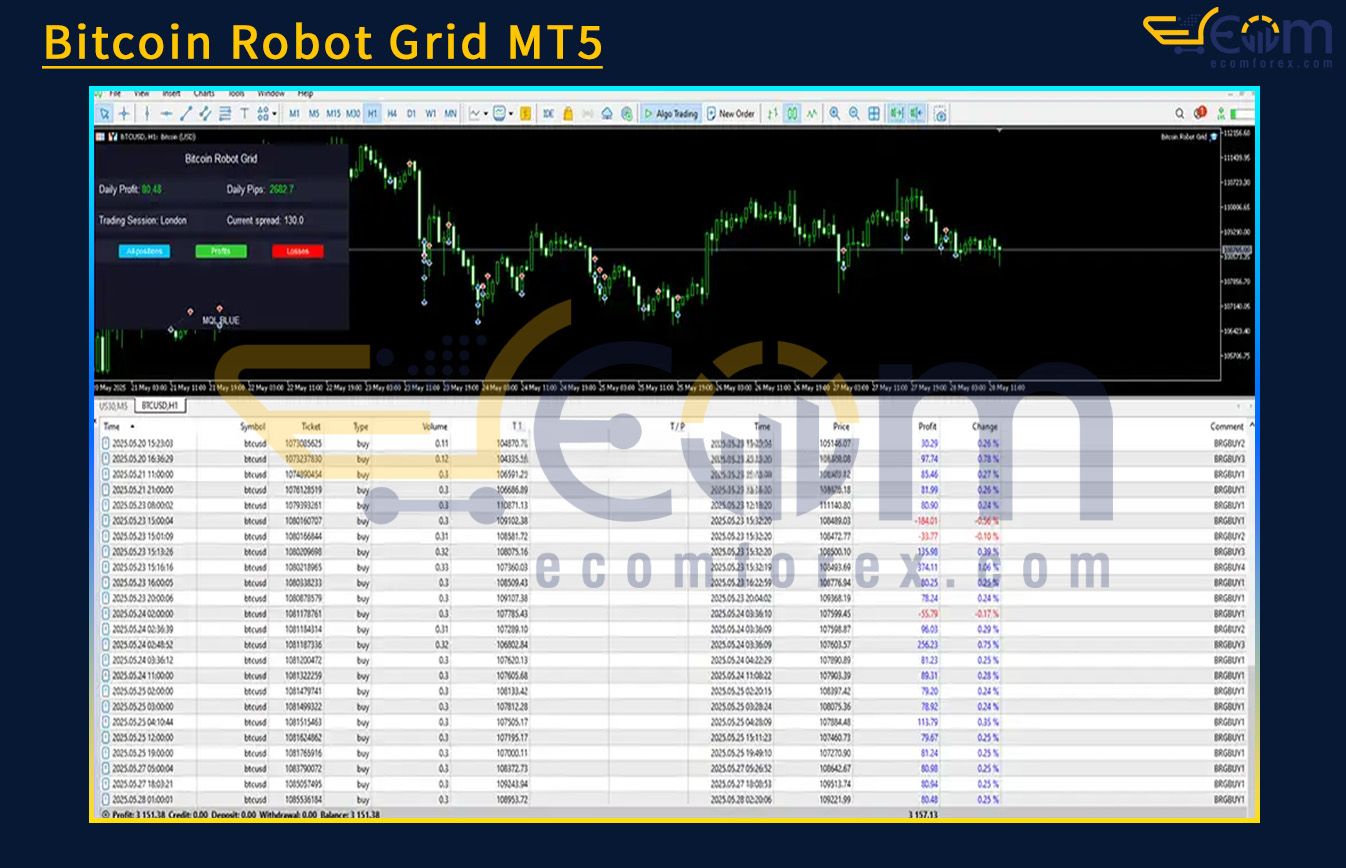
Task: Open the shapes objects dropdown
Action: [x=267, y=114]
